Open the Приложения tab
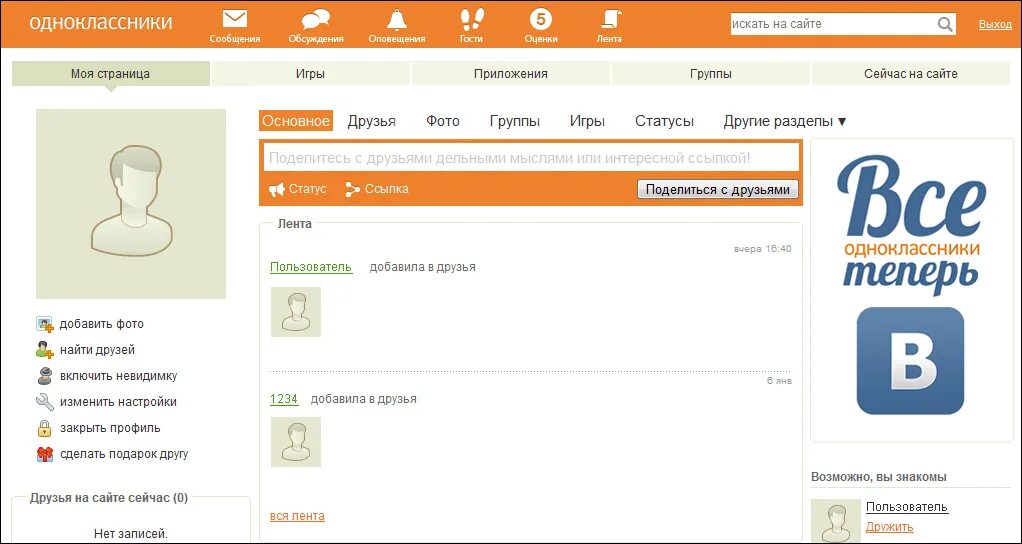 [x=510, y=74]
